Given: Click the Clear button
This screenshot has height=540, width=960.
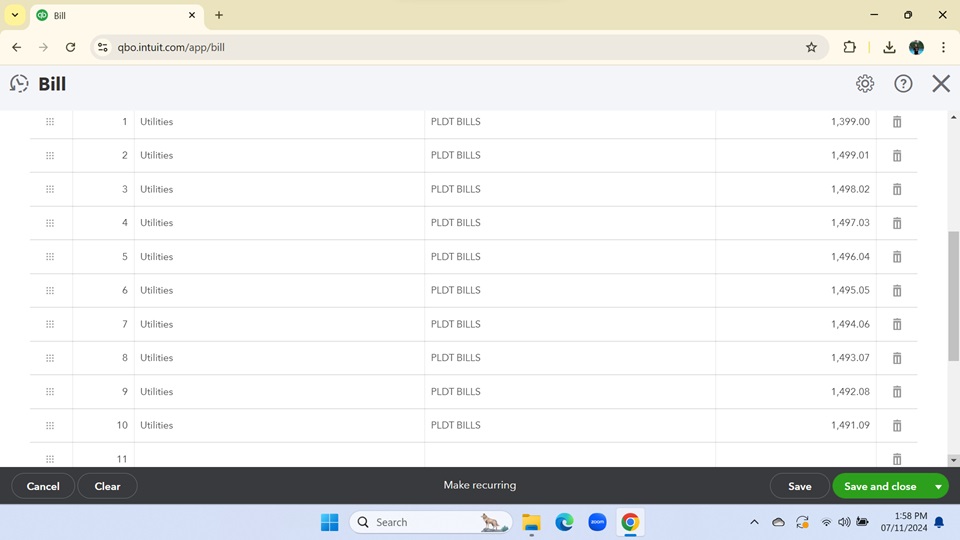Looking at the screenshot, I should [107, 486].
